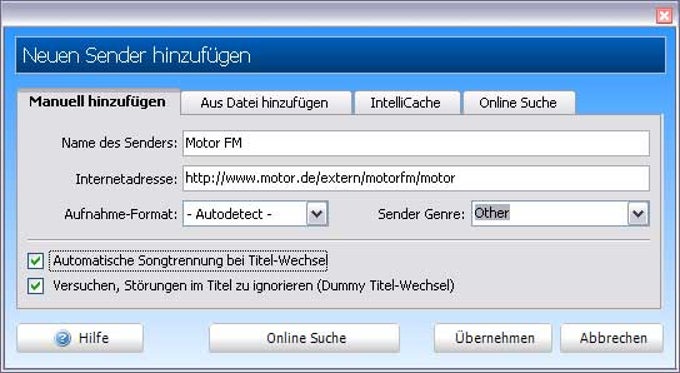Open the Hilfe help button

80,338
